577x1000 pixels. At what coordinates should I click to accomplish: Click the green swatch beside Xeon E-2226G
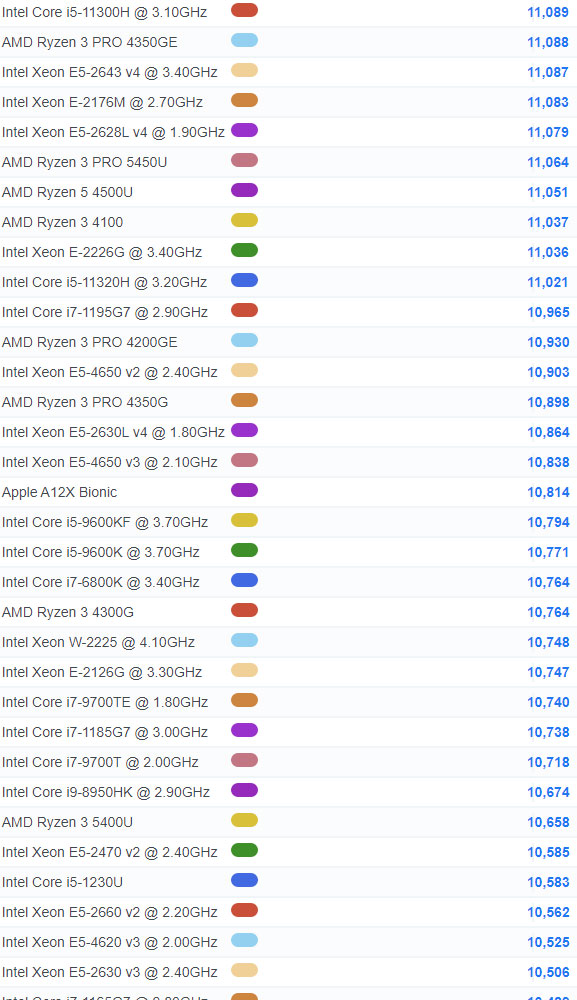[x=244, y=250]
